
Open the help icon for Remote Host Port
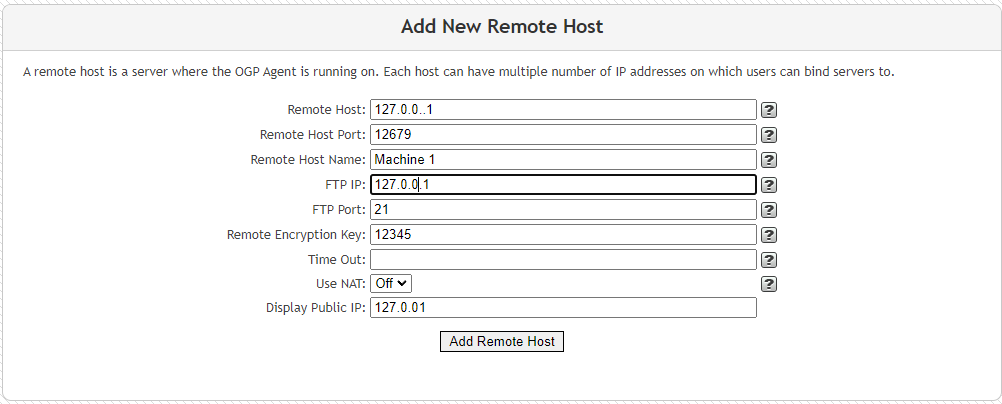click(769, 135)
